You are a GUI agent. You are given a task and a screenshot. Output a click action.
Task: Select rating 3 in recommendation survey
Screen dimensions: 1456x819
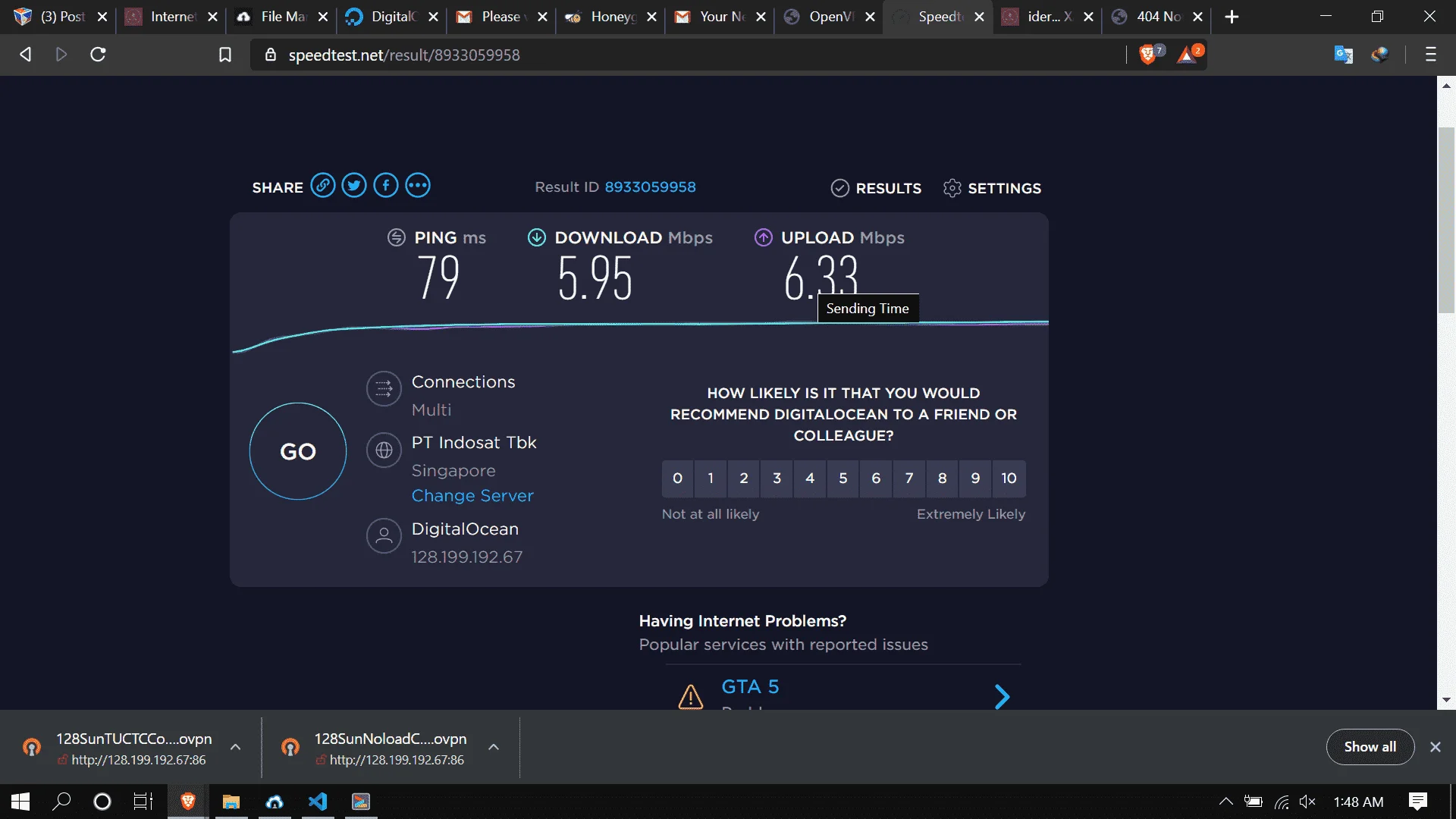(777, 479)
